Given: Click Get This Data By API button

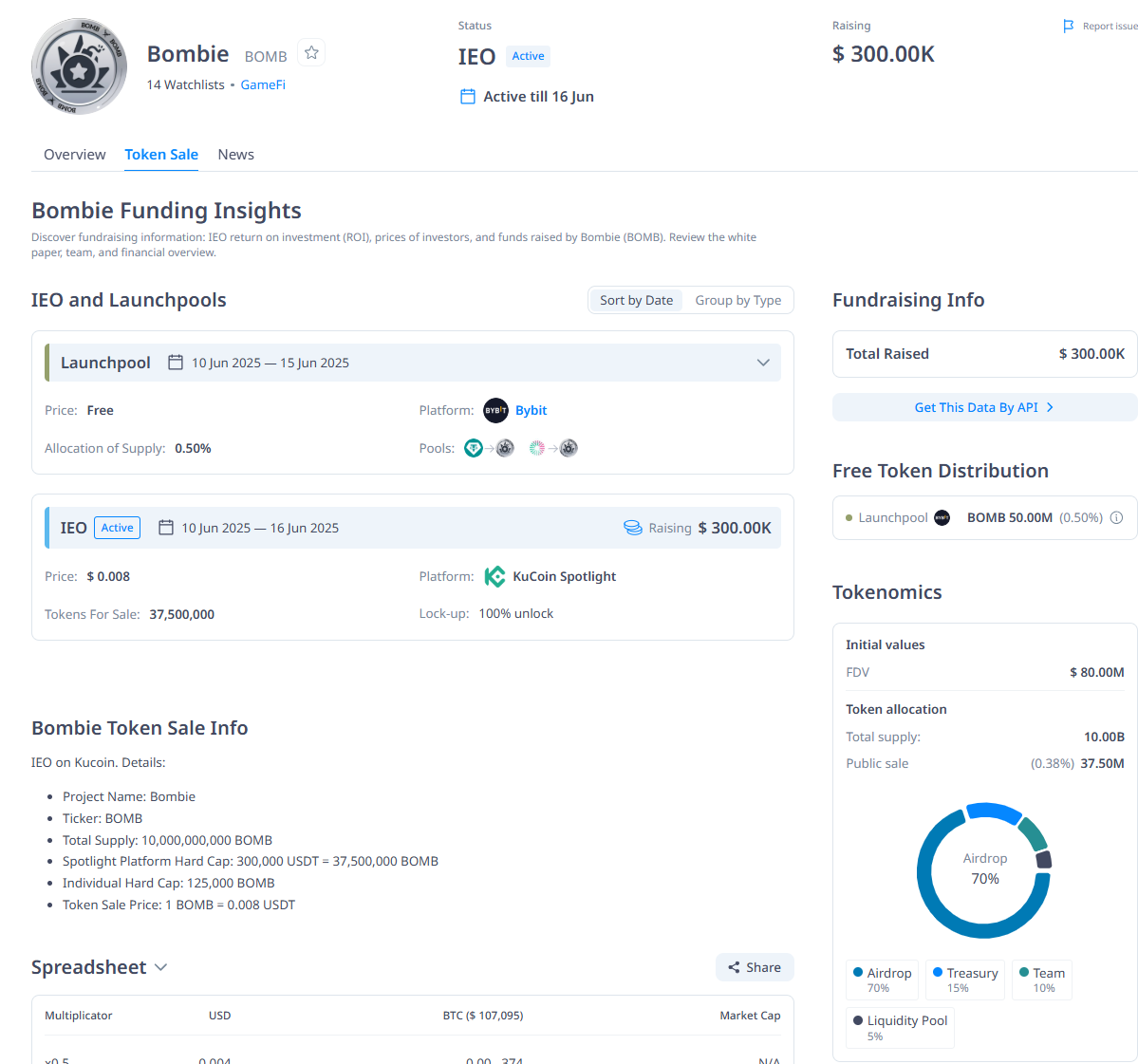Looking at the screenshot, I should [x=985, y=407].
